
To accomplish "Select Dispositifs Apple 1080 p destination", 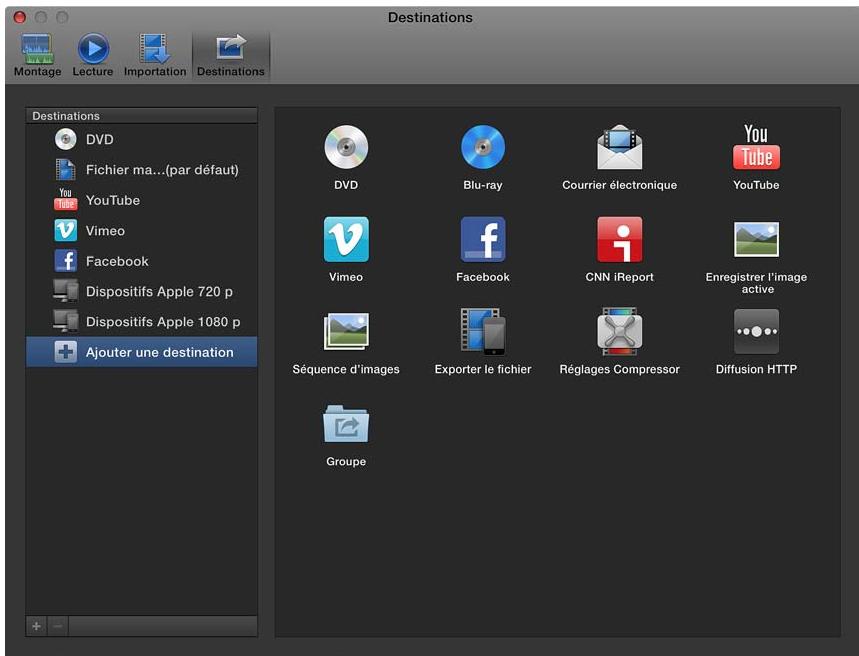I will click(x=141, y=322).
